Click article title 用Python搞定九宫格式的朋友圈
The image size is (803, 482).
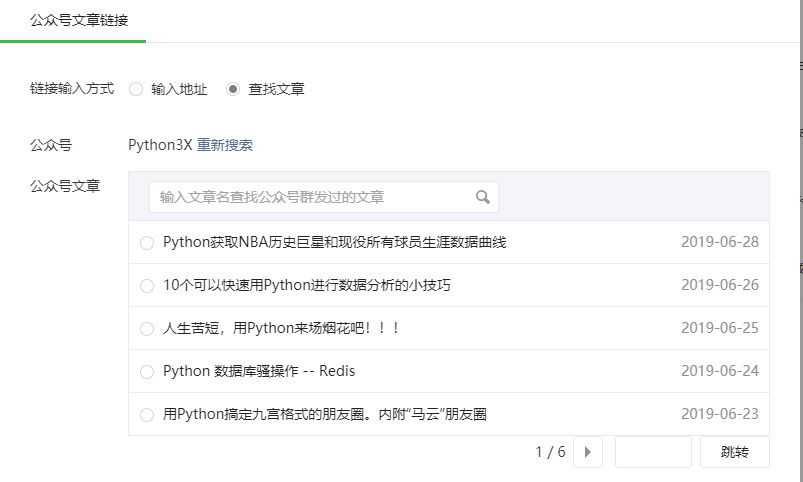point(325,414)
